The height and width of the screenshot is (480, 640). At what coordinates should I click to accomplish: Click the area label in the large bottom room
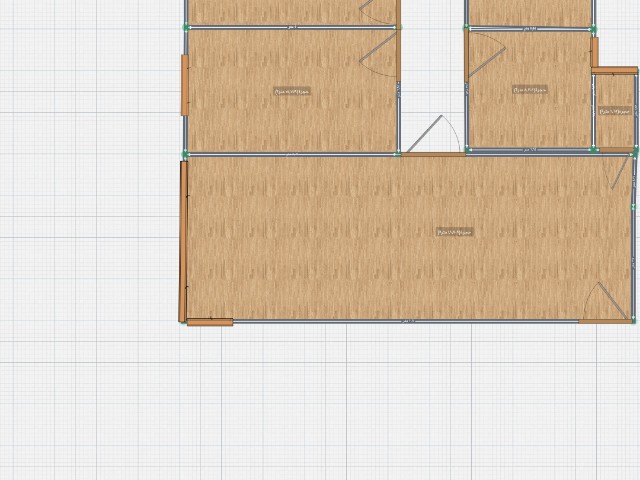[454, 232]
